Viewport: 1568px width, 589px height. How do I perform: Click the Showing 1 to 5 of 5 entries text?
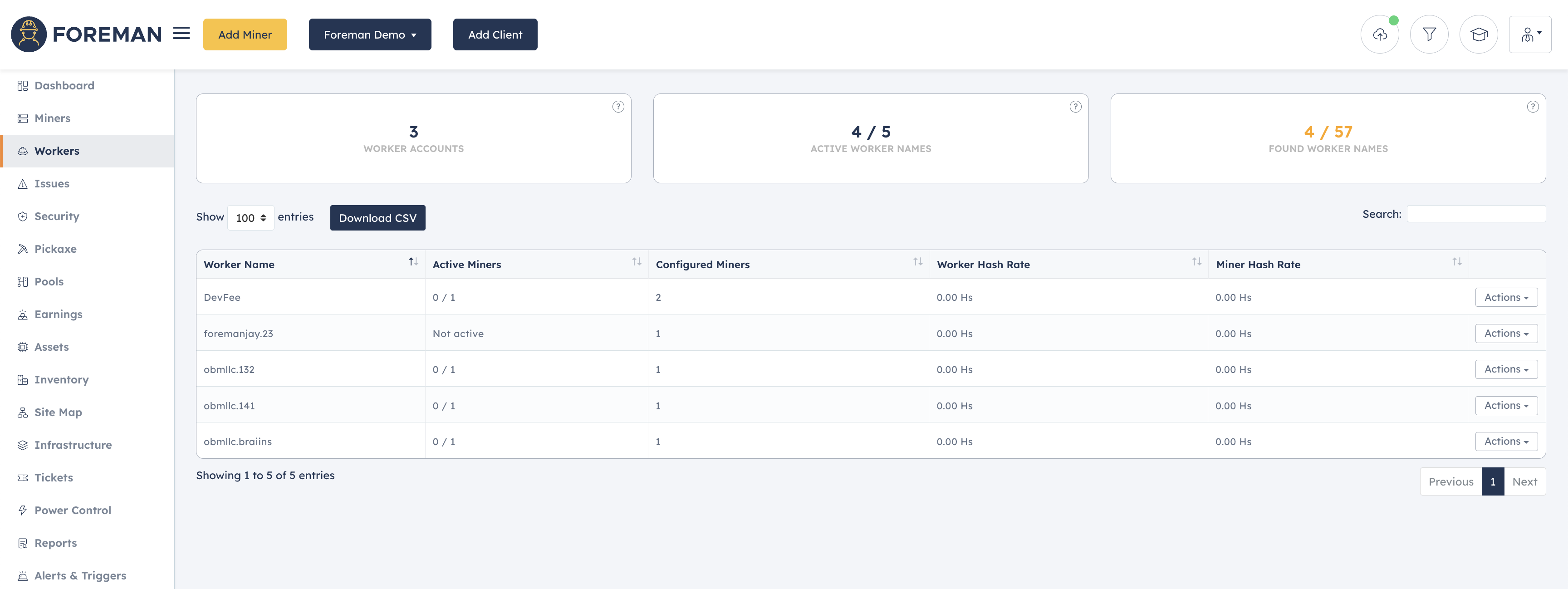[x=265, y=476]
